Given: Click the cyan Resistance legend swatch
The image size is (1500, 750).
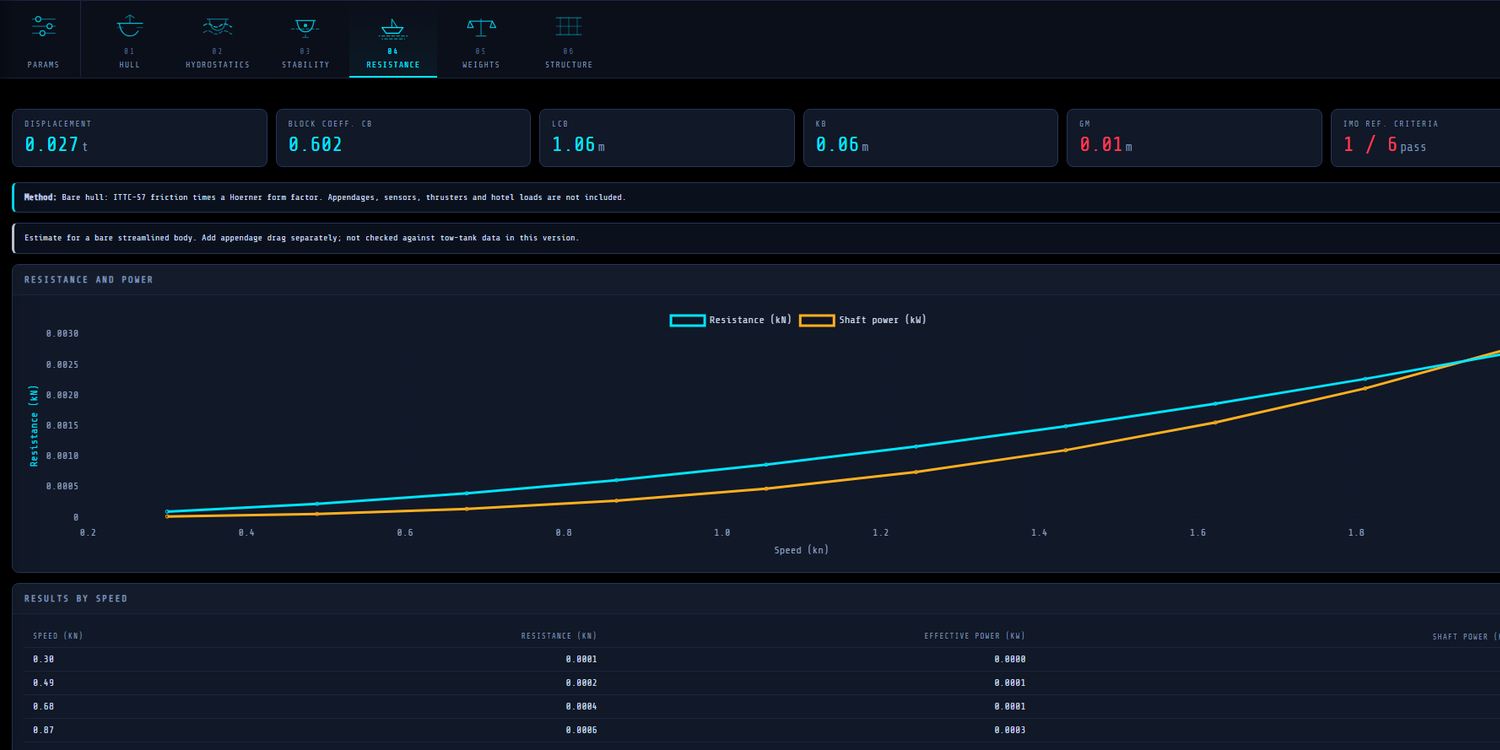Looking at the screenshot, I should [x=687, y=320].
